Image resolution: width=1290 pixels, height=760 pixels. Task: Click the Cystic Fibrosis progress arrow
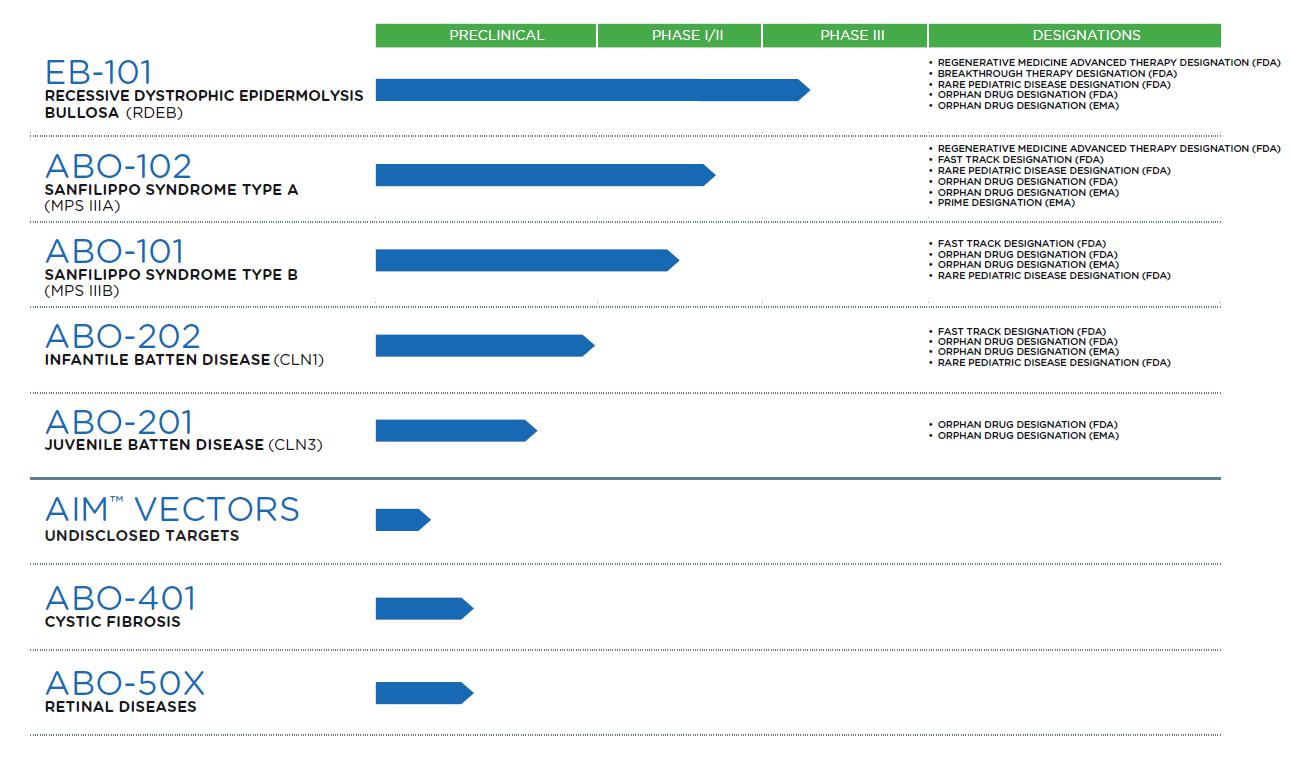[x=423, y=608]
